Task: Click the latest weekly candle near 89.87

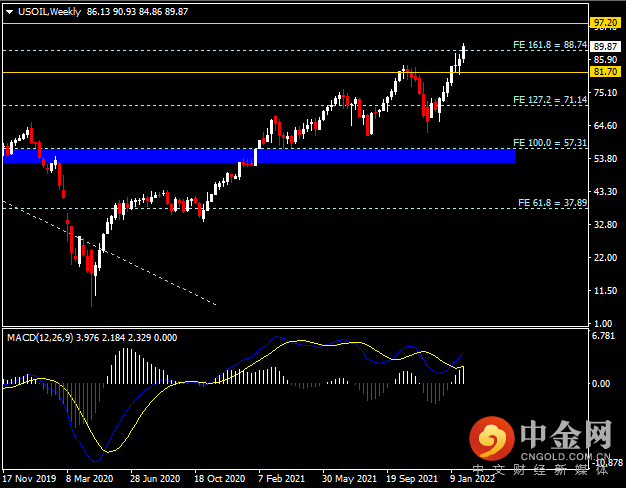Action: (x=464, y=52)
